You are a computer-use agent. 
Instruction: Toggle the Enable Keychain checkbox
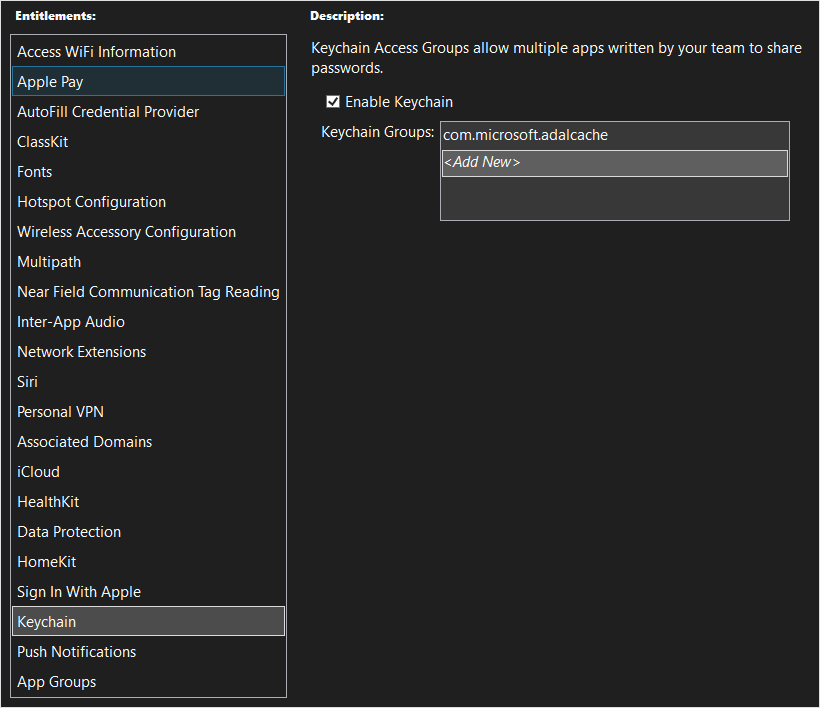tap(333, 102)
